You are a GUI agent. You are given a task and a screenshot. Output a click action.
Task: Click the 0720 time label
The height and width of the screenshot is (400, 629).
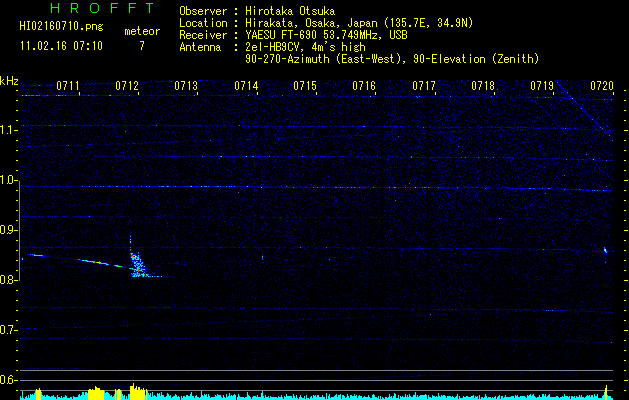602,86
